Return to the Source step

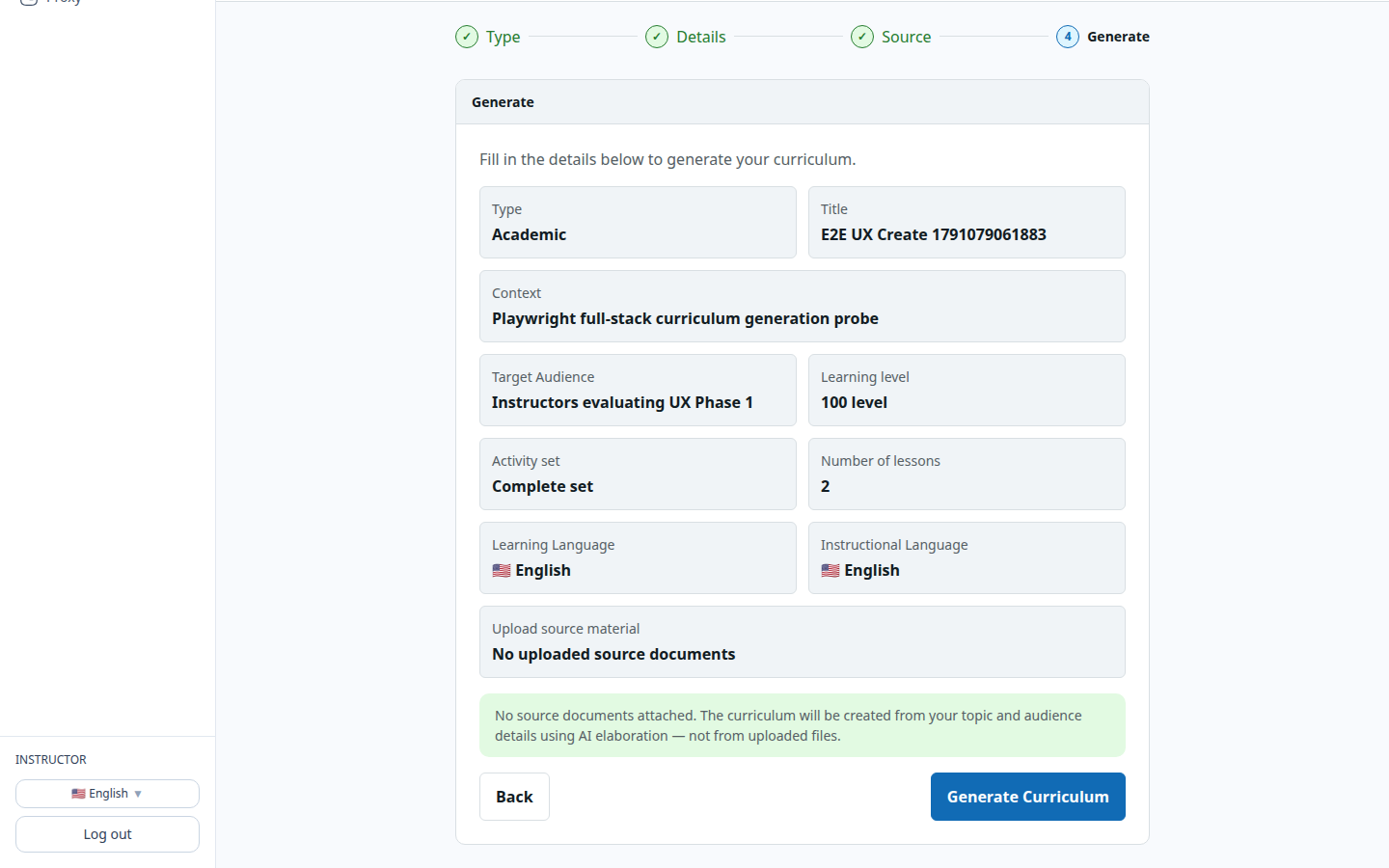[891, 37]
